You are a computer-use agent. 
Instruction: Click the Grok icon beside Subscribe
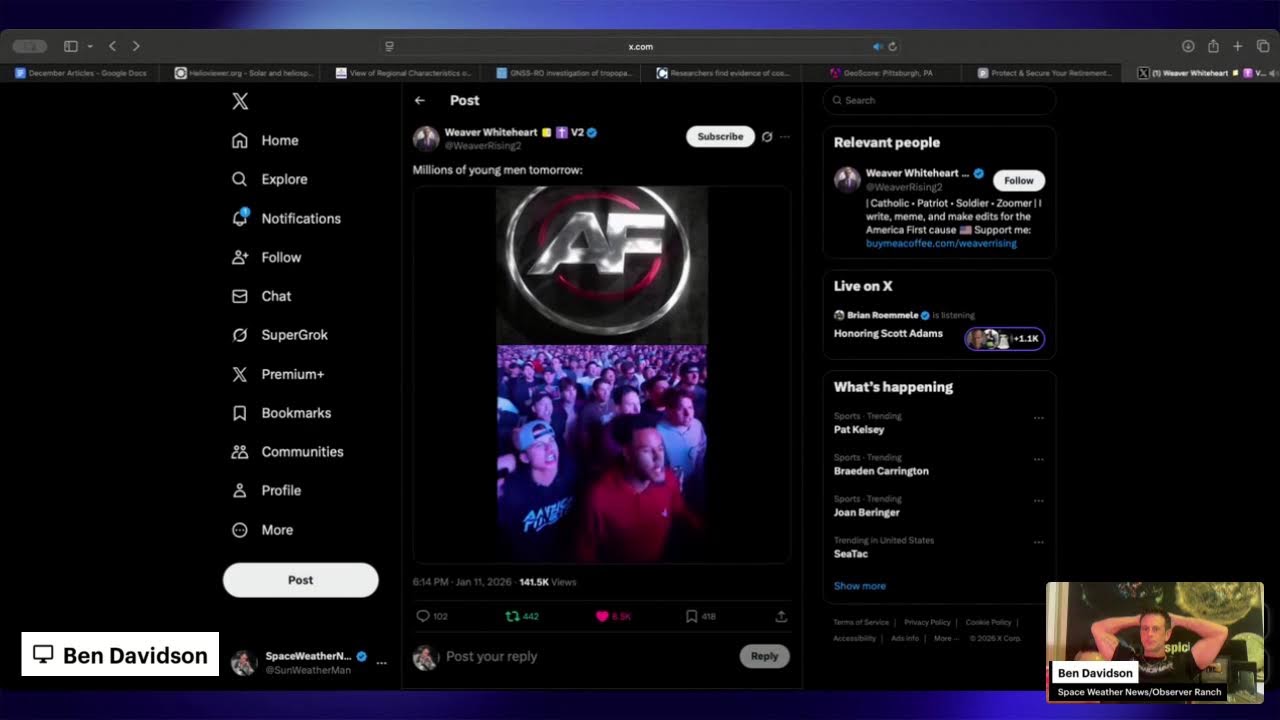(x=767, y=137)
